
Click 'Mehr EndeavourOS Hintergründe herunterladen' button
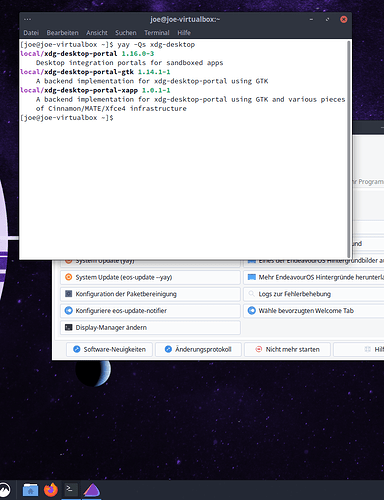coord(314,277)
